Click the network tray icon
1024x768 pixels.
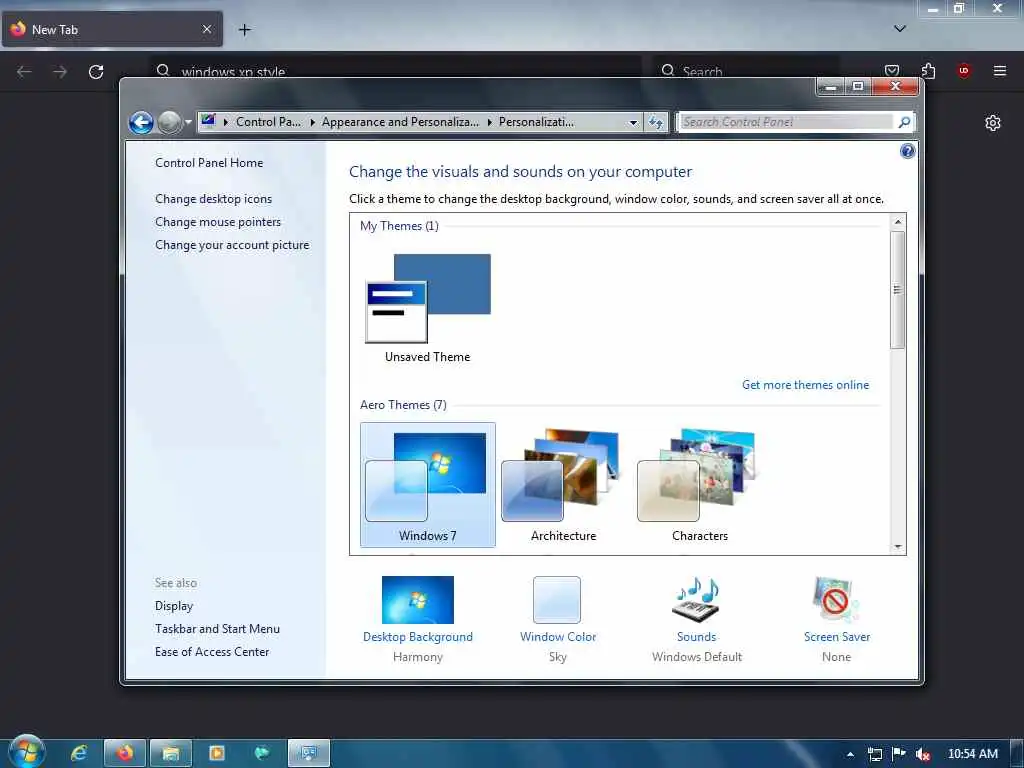coord(874,754)
